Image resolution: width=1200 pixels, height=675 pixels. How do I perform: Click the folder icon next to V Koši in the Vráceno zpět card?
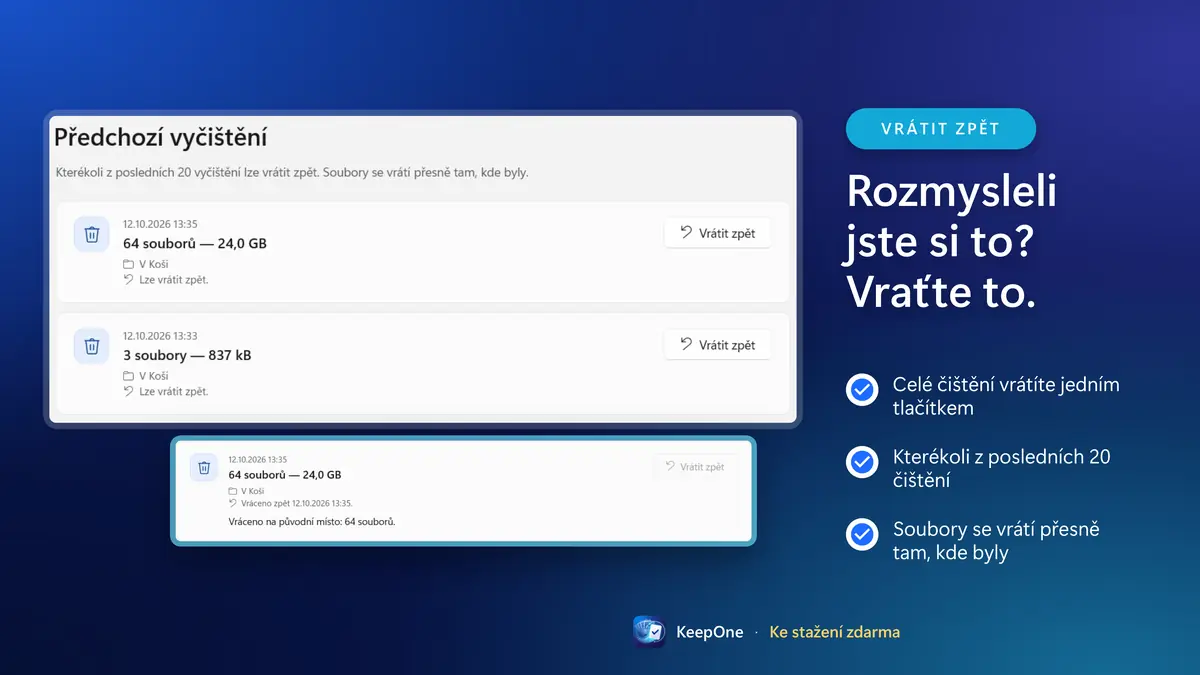click(233, 491)
